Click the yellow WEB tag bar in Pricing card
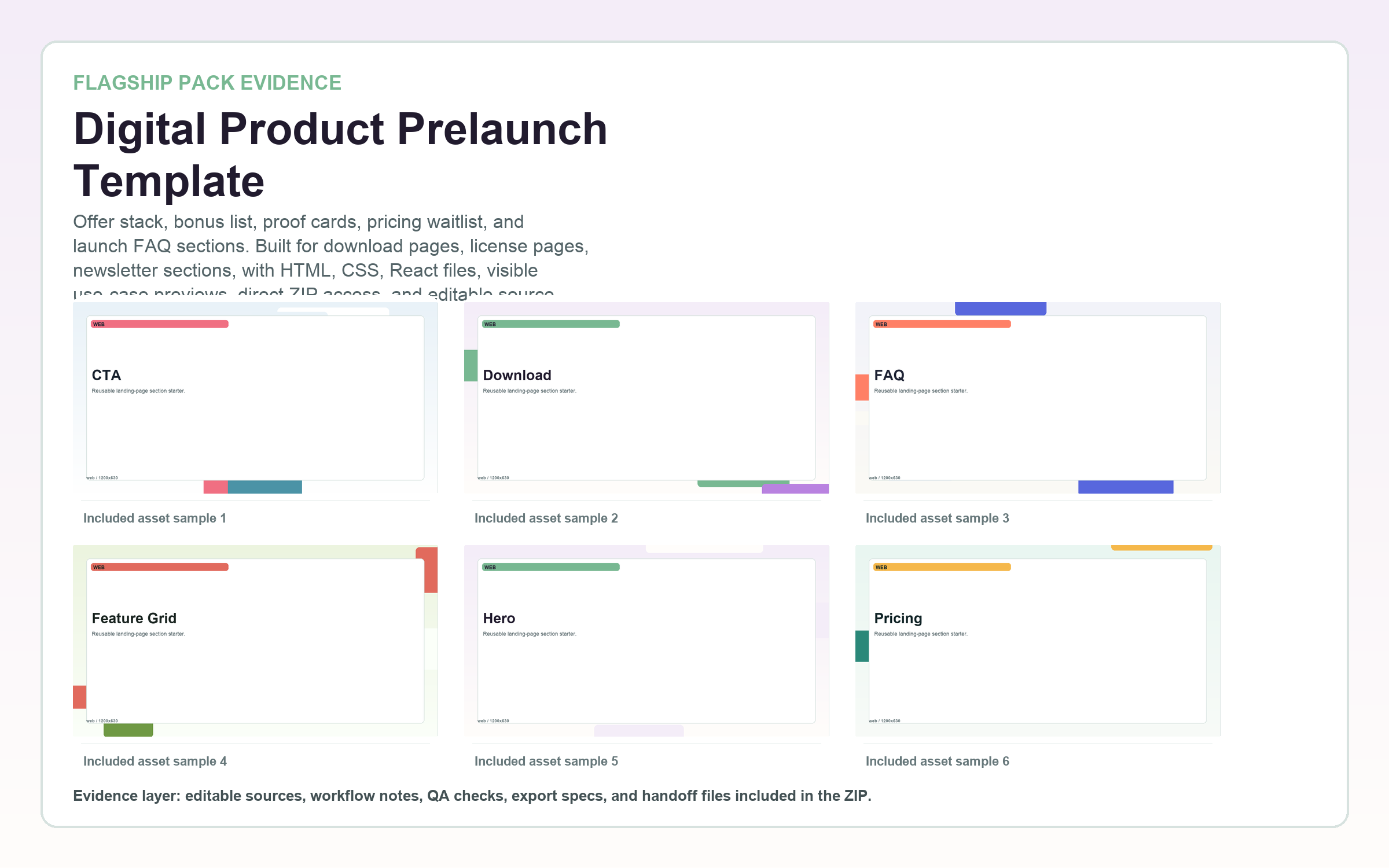 tap(942, 567)
